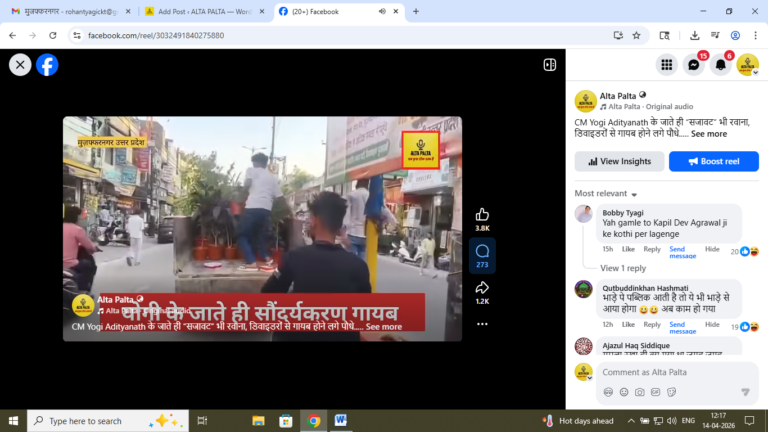Image resolution: width=768 pixels, height=432 pixels.
Task: Open sticker picker in comment box
Action: click(671, 392)
